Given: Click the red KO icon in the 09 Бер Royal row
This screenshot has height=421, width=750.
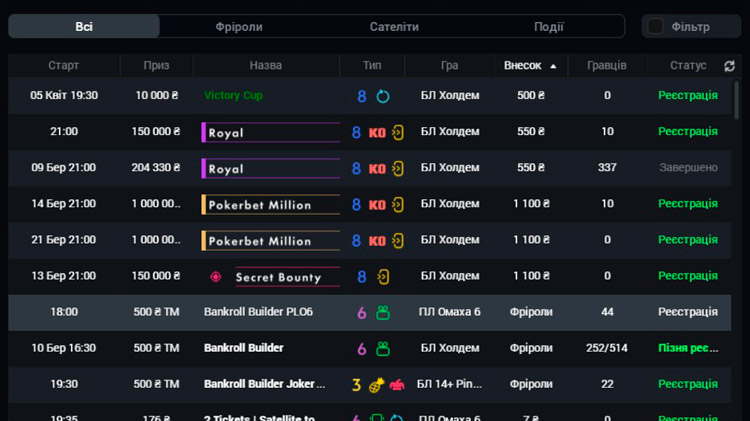Looking at the screenshot, I should point(377,168).
